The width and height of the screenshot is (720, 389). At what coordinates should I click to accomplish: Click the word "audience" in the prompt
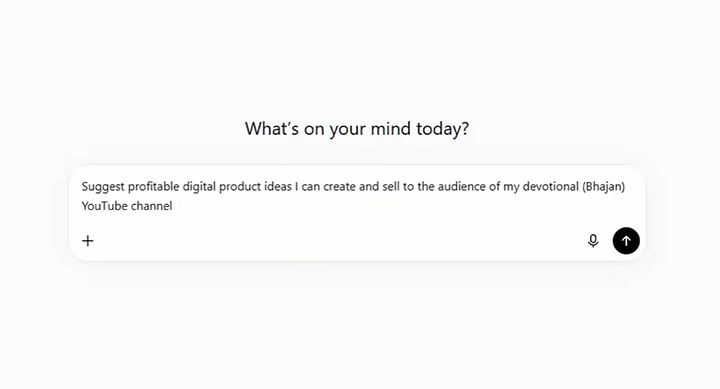click(461, 186)
